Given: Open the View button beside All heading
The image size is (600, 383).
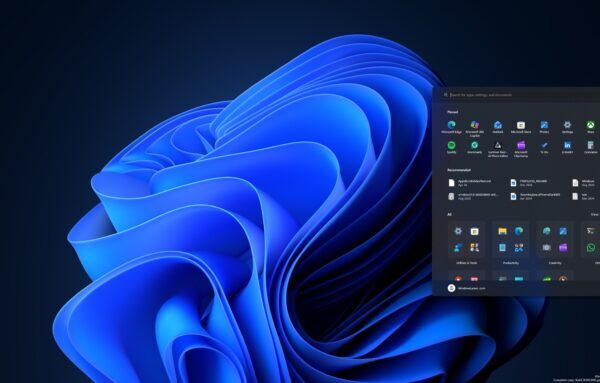Looking at the screenshot, I should (595, 215).
